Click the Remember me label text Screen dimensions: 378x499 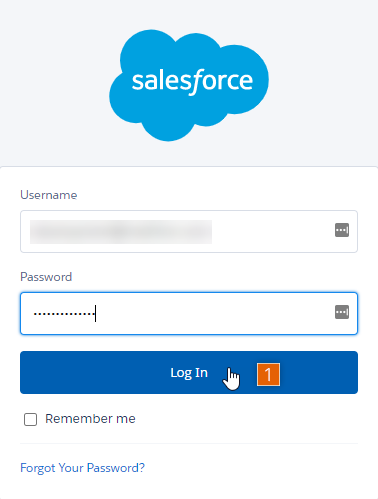click(x=90, y=419)
